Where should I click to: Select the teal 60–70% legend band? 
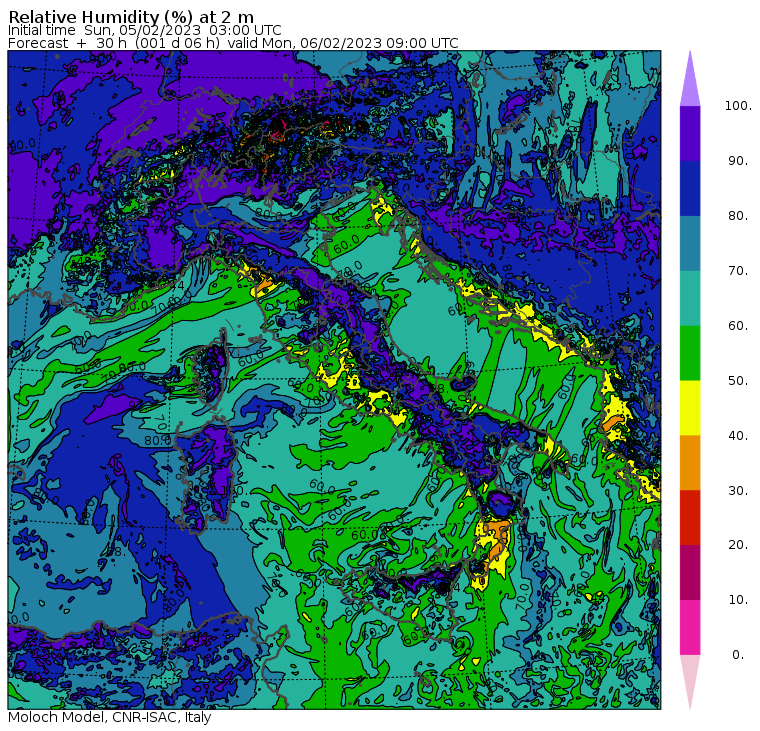[690, 298]
